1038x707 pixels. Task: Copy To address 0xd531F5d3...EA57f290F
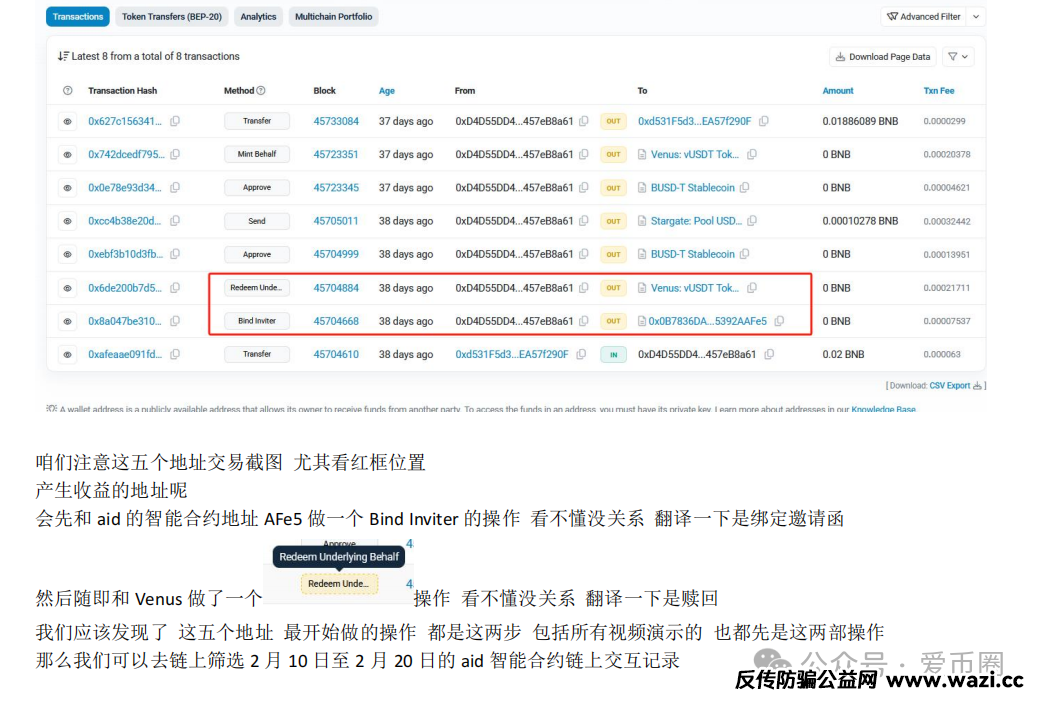tap(763, 121)
